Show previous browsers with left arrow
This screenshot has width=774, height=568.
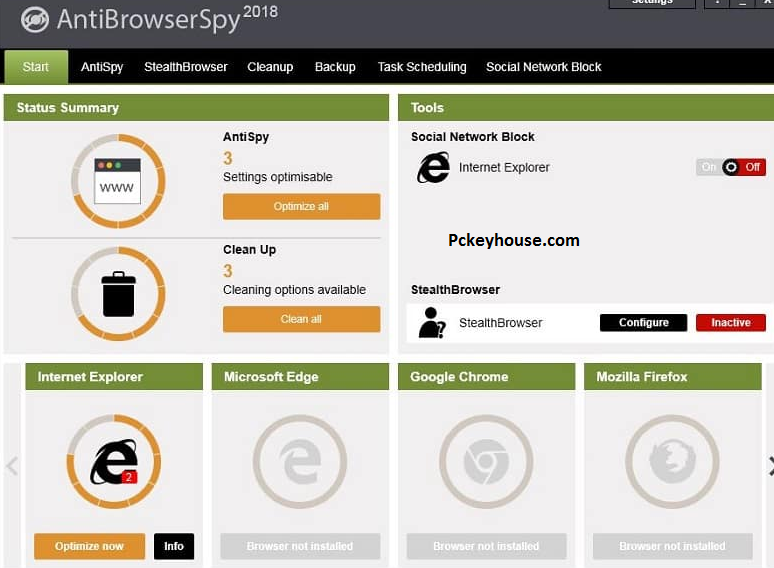[x=12, y=466]
